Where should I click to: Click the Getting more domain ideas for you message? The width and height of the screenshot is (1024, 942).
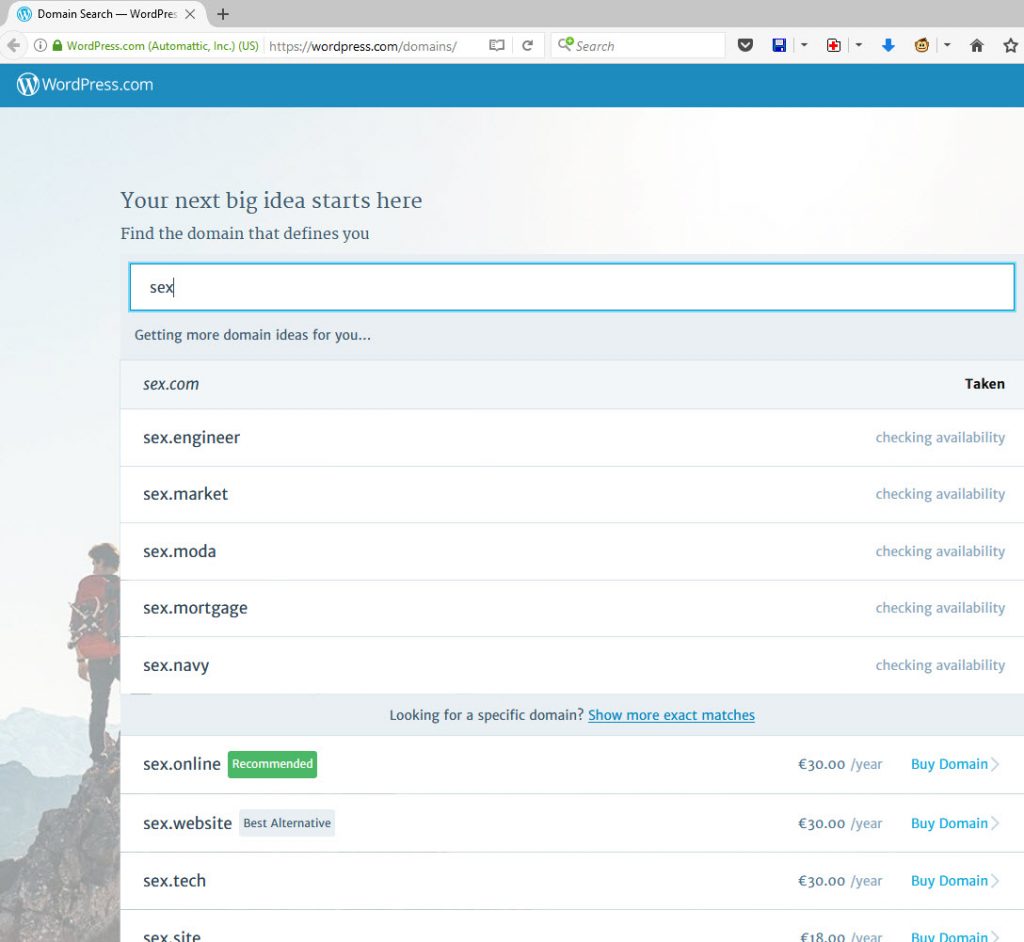pyautogui.click(x=252, y=335)
